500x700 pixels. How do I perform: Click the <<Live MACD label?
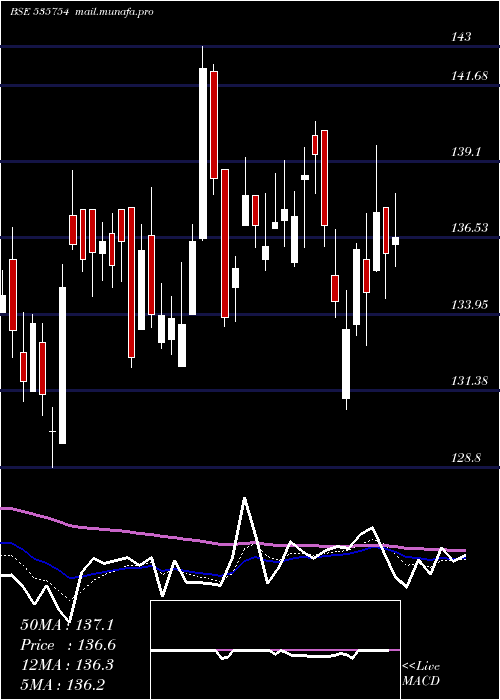coord(421,673)
